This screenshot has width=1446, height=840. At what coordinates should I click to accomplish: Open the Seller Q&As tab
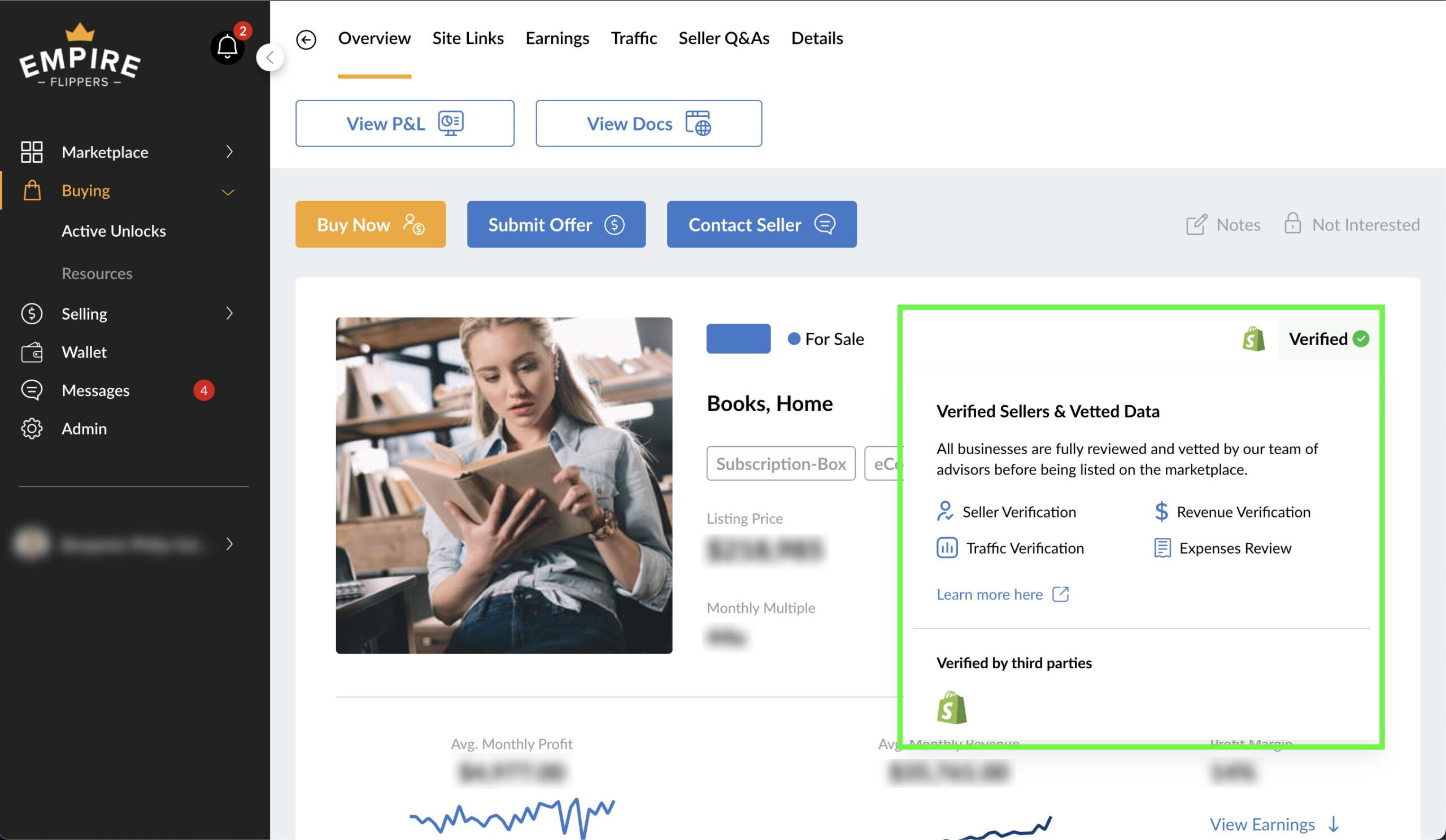pos(724,38)
